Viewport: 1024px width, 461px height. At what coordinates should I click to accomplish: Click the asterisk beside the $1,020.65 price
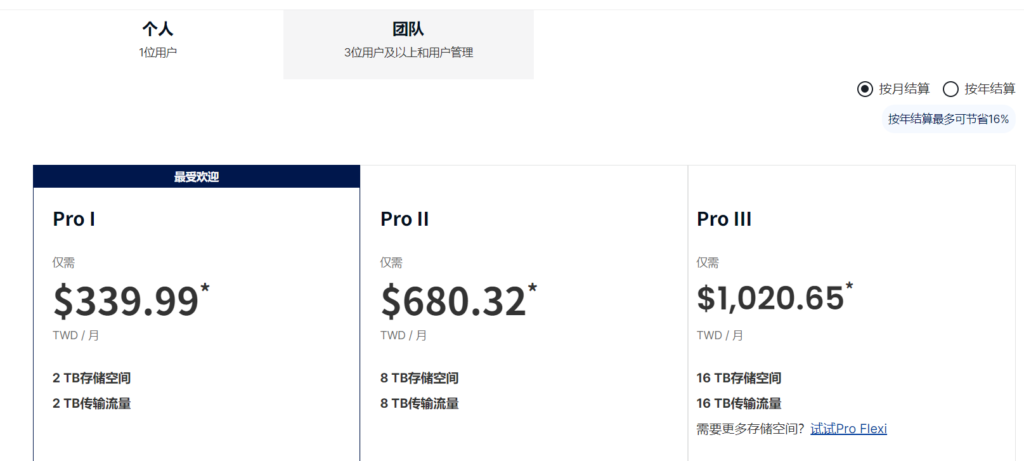(849, 287)
